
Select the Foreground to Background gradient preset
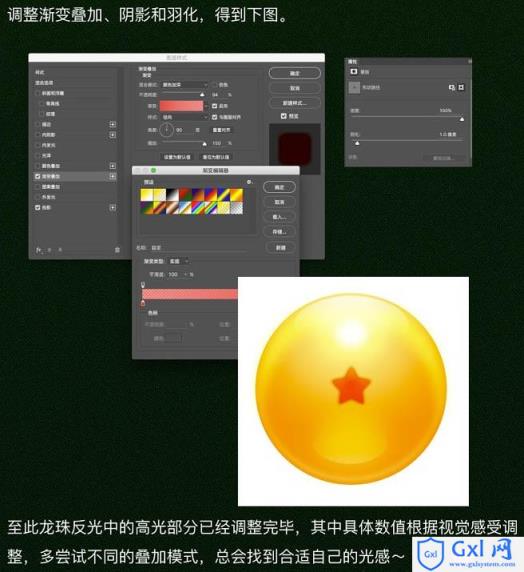(147, 194)
